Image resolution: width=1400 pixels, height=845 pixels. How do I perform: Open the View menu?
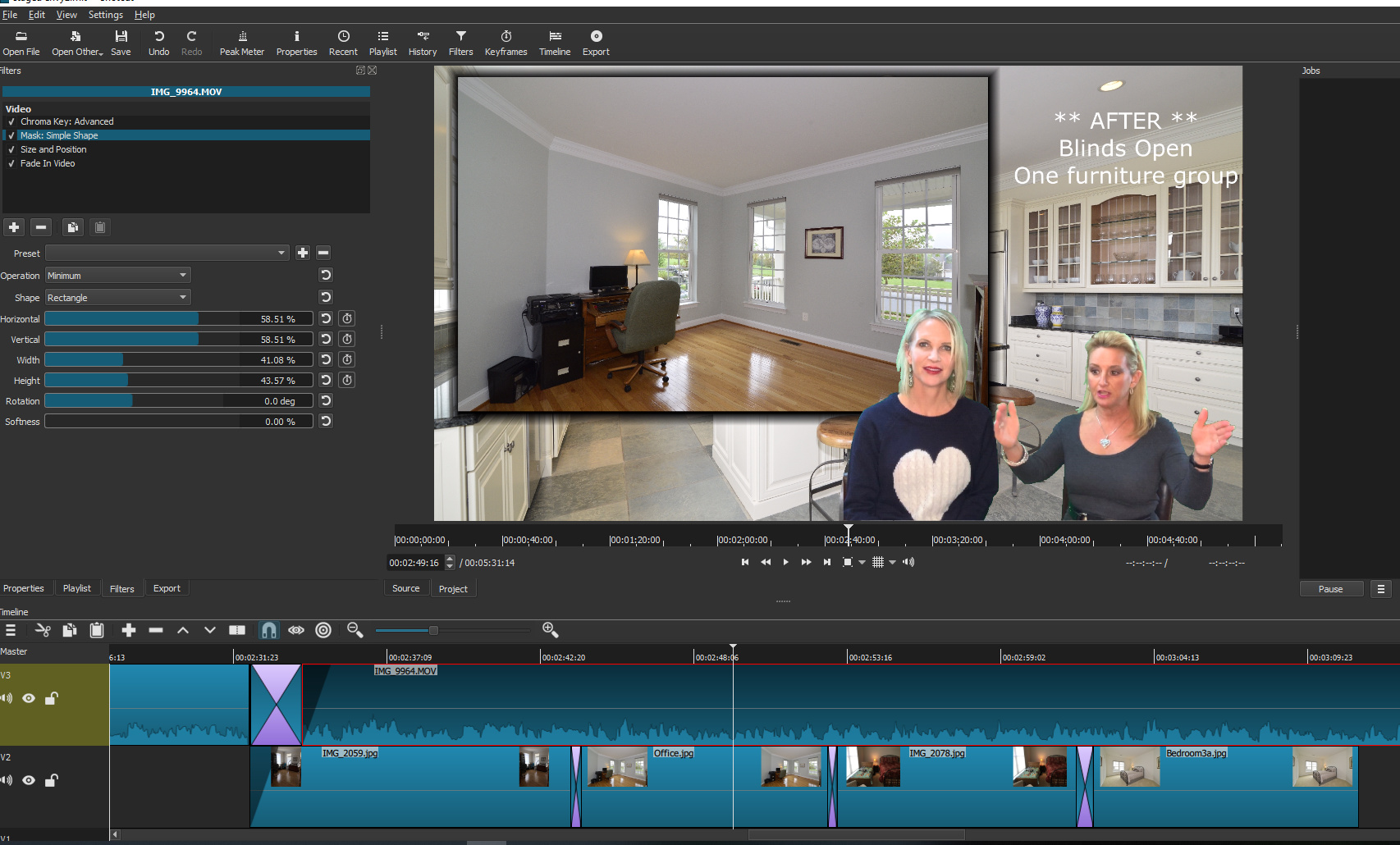click(x=66, y=15)
